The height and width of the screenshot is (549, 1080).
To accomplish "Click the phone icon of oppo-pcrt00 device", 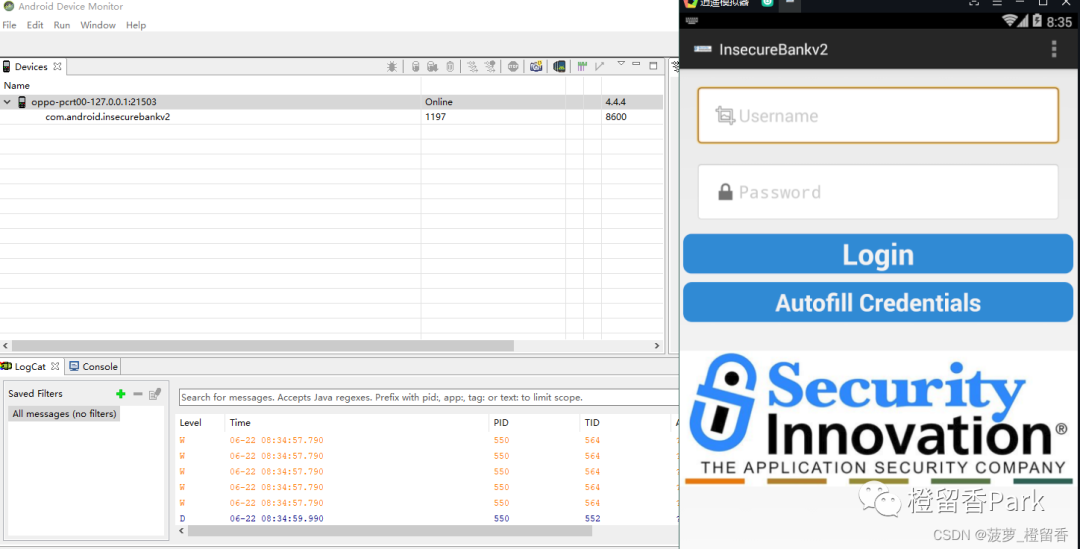I will pos(22,102).
